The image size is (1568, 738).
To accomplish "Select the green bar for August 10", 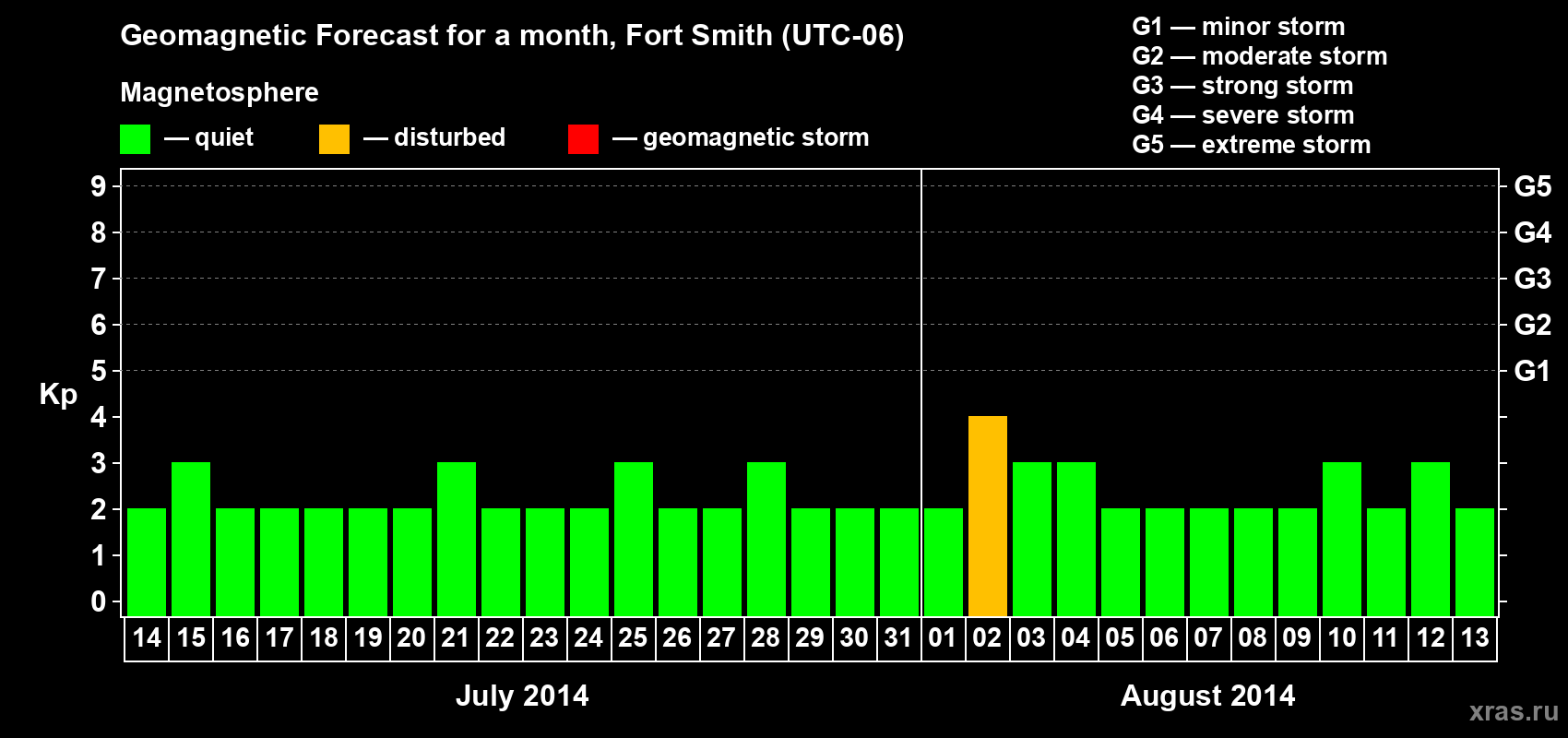I will tap(1342, 539).
